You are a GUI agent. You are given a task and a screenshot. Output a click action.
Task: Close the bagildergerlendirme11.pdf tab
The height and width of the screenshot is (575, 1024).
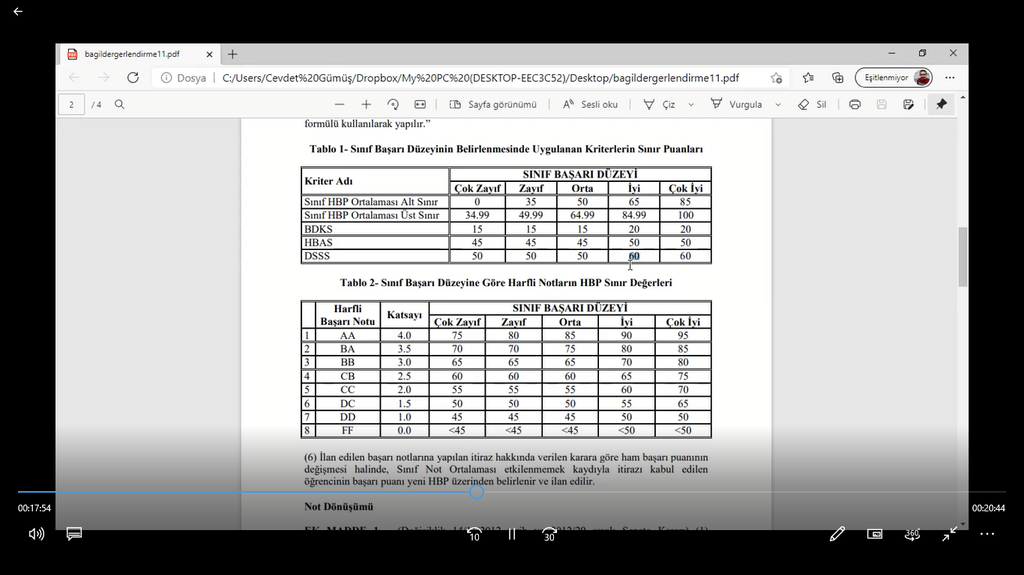click(209, 54)
